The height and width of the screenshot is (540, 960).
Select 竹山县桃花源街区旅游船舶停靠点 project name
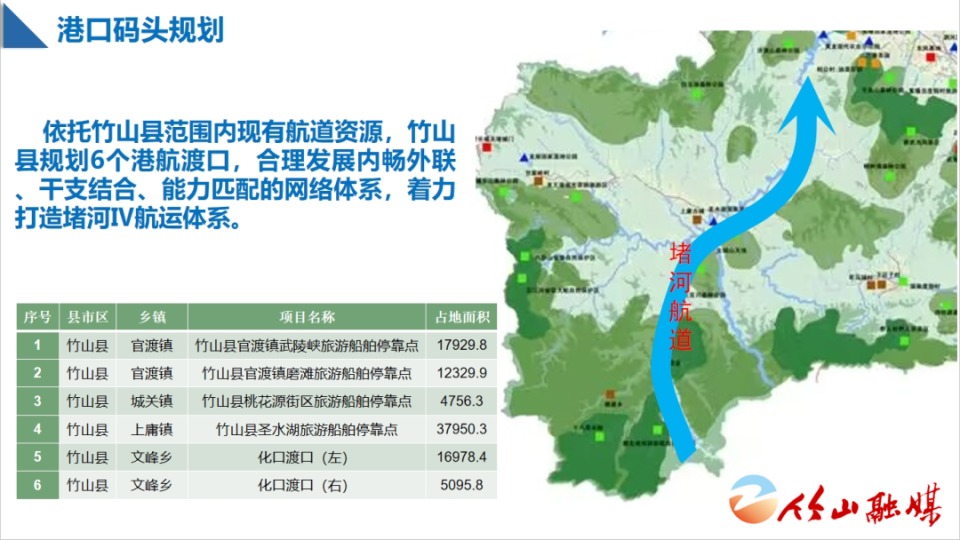click(307, 402)
